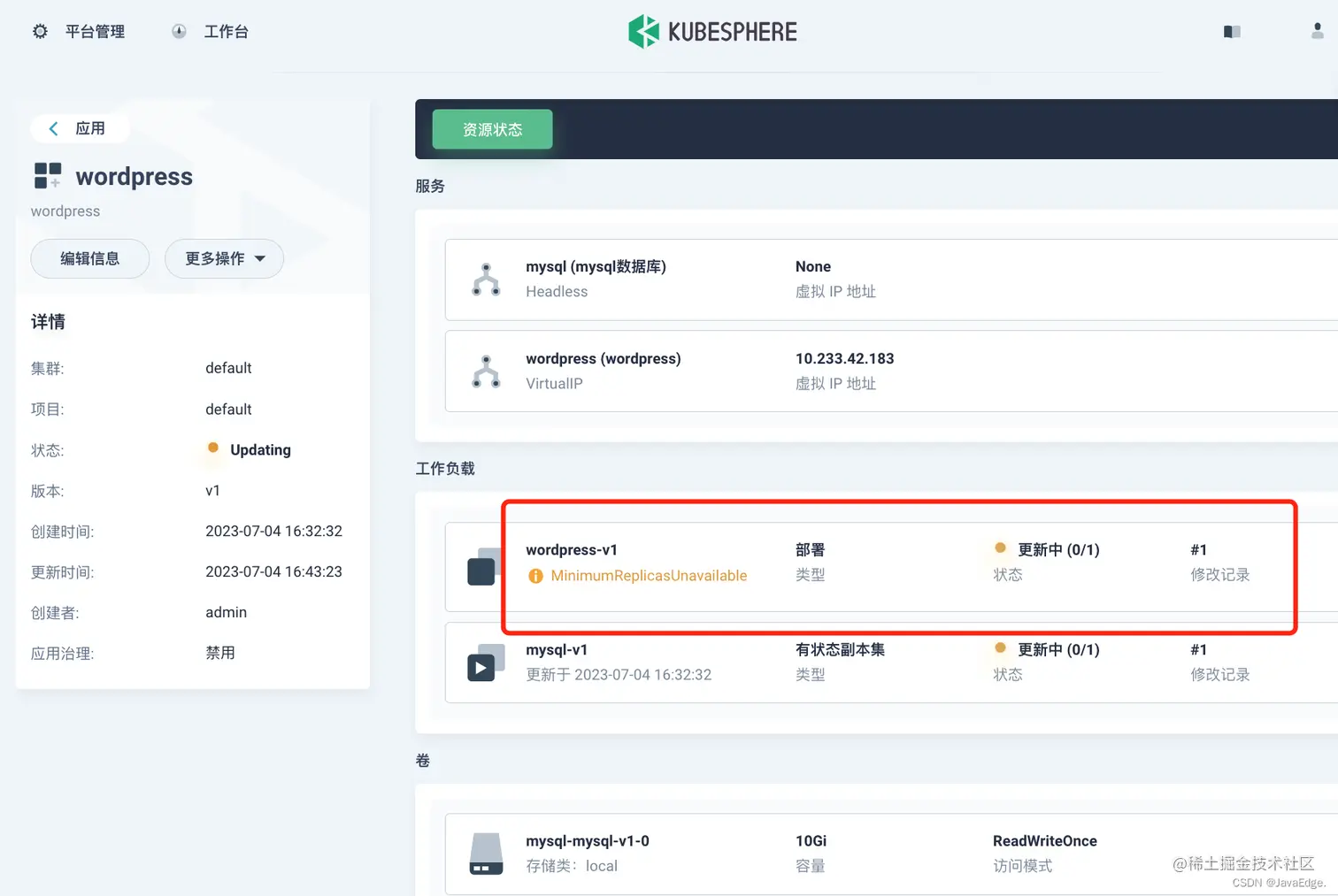Open the platform management gear icon
Image resolution: width=1338 pixels, height=896 pixels.
(40, 32)
